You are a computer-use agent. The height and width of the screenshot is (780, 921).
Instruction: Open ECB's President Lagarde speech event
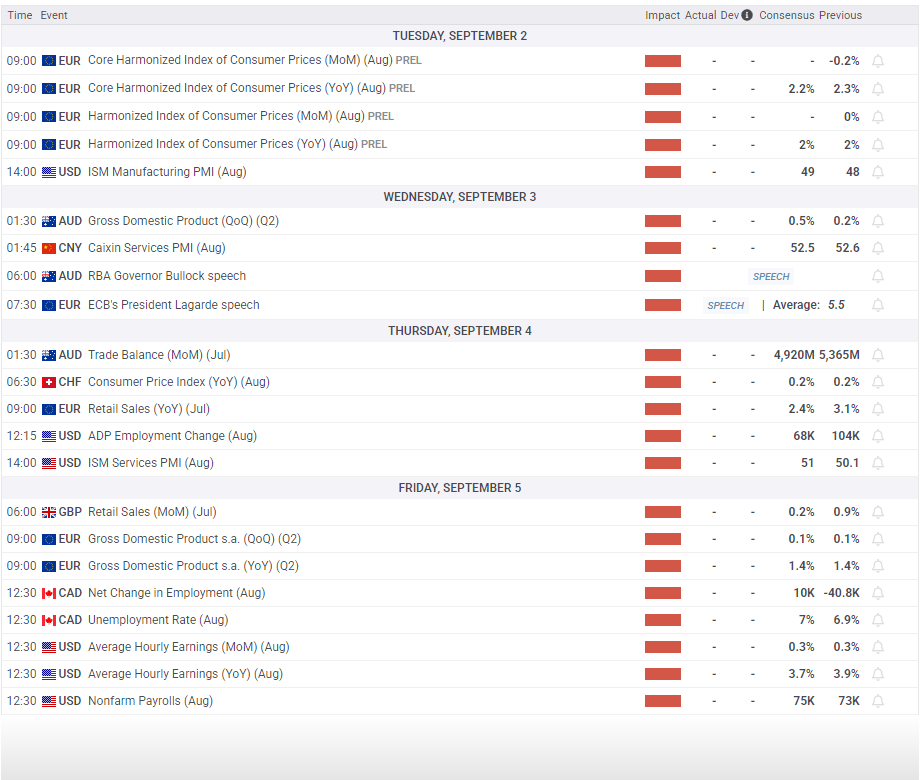[x=174, y=305]
